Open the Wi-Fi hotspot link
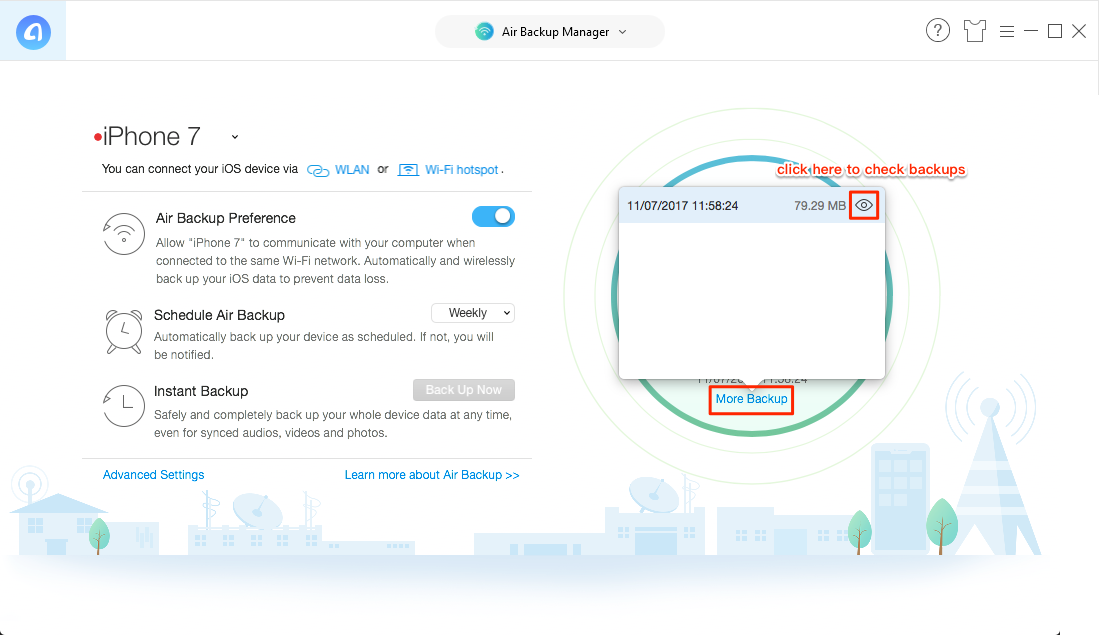This screenshot has height=635, width=1099. [x=461, y=170]
